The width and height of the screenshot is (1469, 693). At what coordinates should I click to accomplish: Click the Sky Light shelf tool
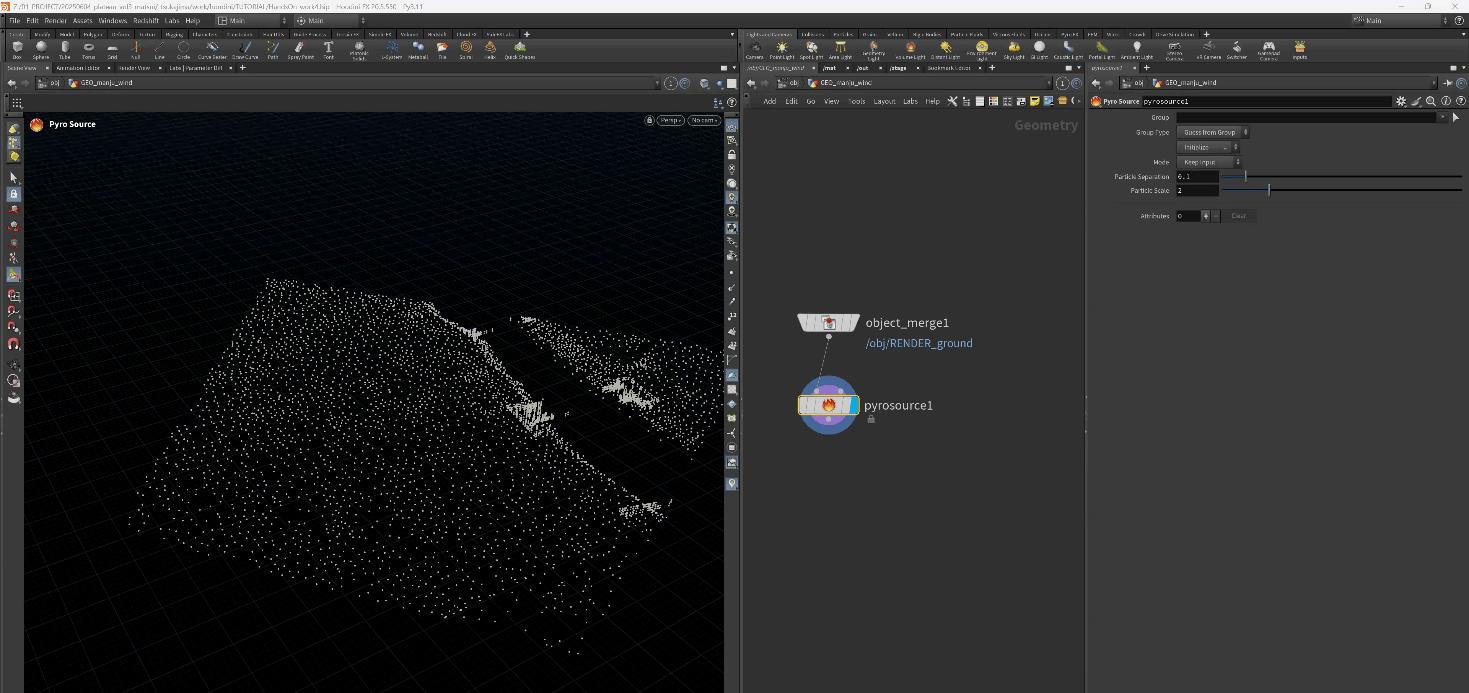pyautogui.click(x=1014, y=49)
